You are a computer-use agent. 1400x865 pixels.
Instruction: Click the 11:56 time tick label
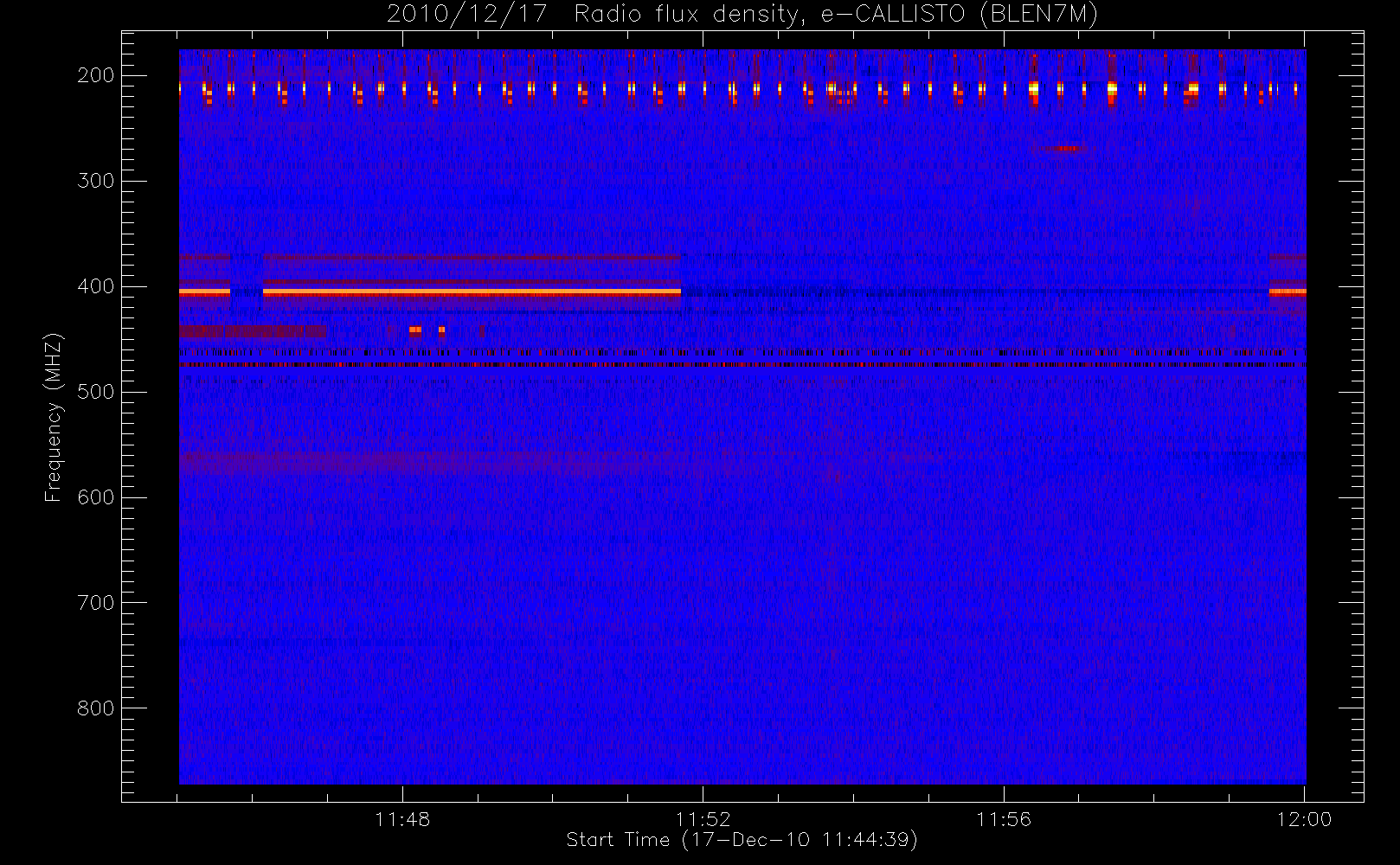pyautogui.click(x=1004, y=819)
